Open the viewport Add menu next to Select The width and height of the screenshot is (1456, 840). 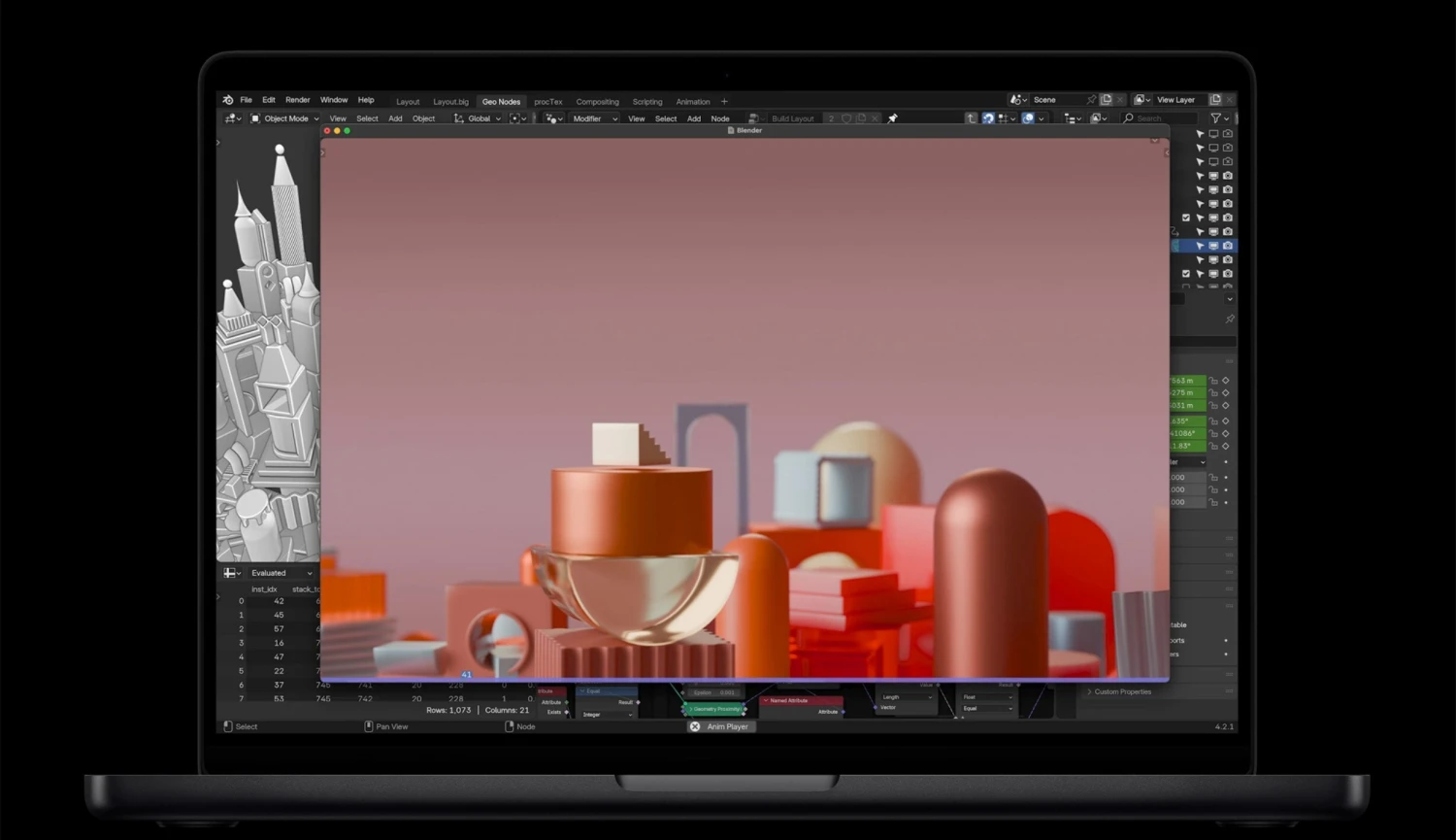coord(395,118)
